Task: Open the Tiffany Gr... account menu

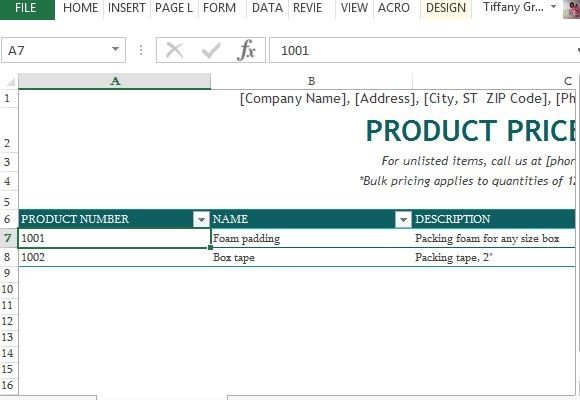Action: (x=519, y=7)
